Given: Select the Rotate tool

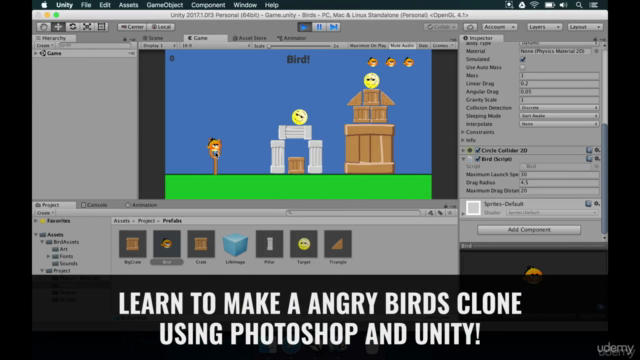Looking at the screenshot, I should 73,27.
